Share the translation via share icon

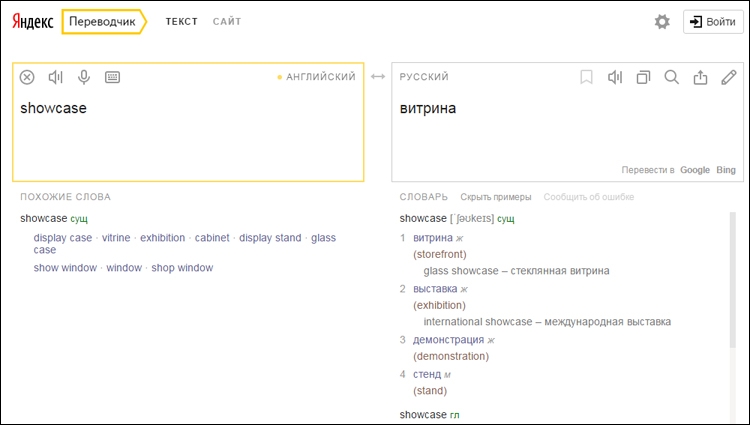click(x=700, y=77)
